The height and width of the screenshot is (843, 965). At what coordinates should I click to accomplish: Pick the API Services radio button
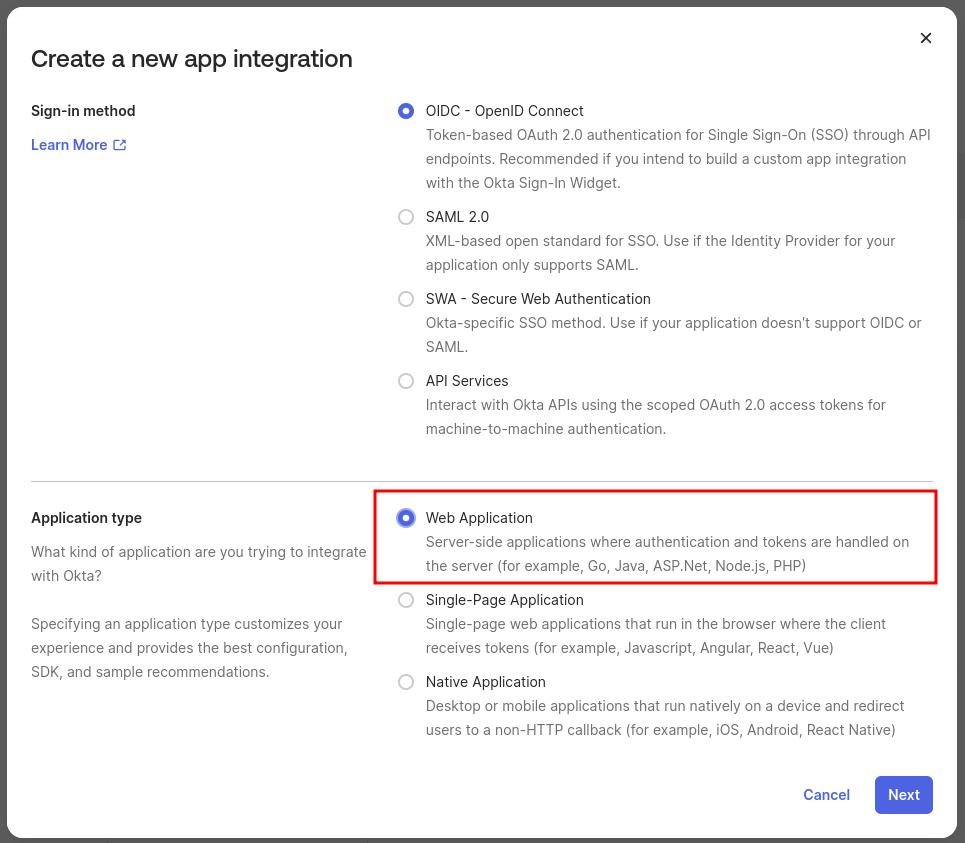pos(406,381)
